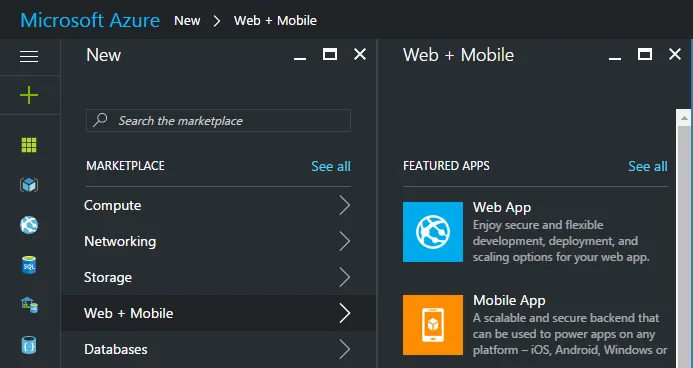Select the Web + Mobile category
Viewport: 693px width, 368px height.
pos(218,313)
